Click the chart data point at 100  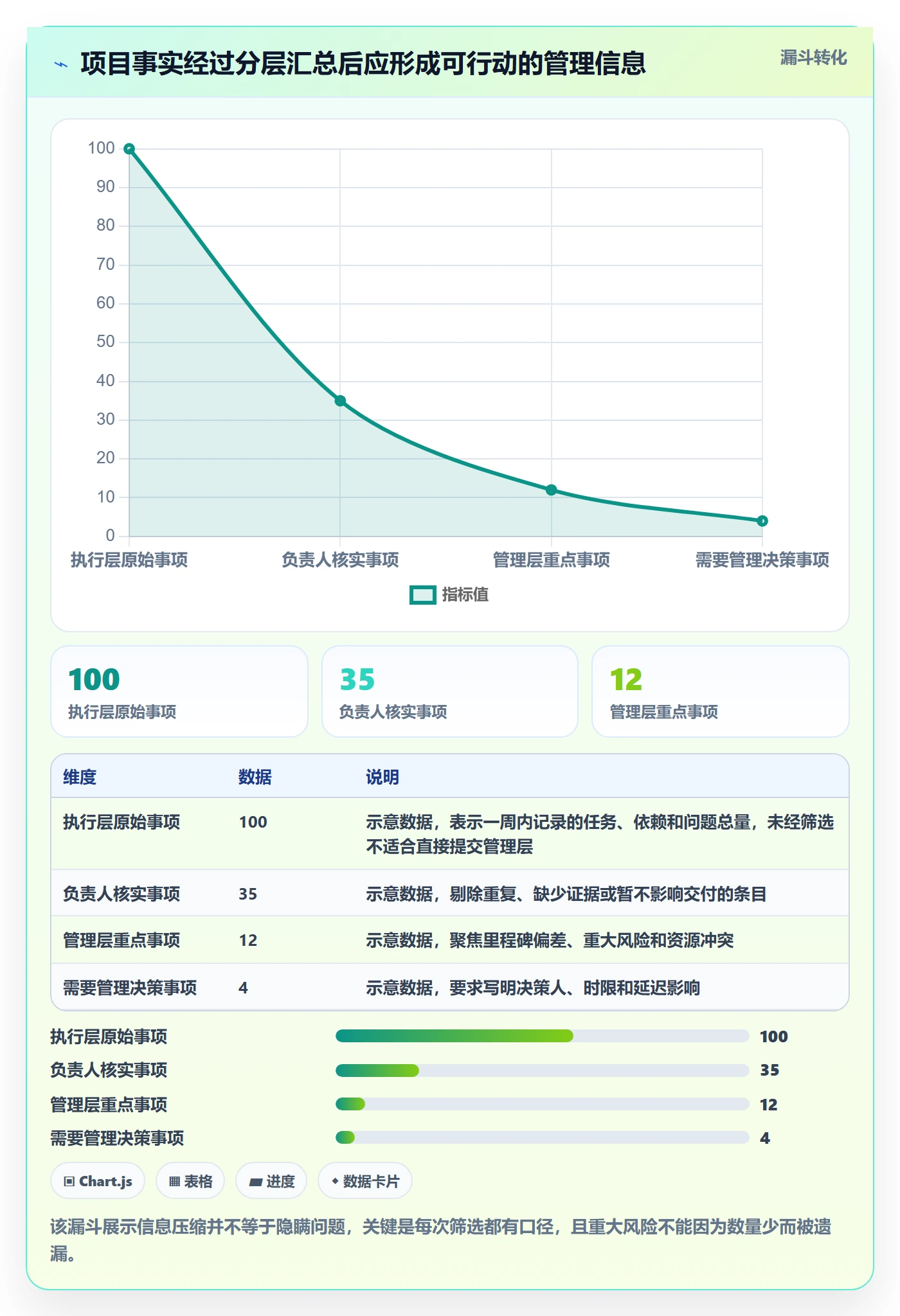coord(129,149)
